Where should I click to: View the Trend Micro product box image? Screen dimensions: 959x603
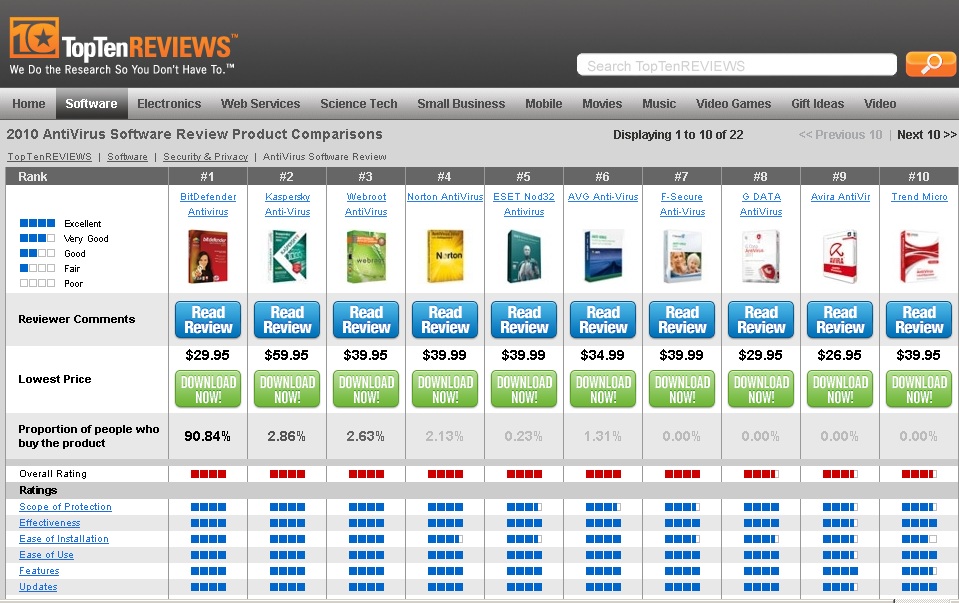[x=918, y=258]
